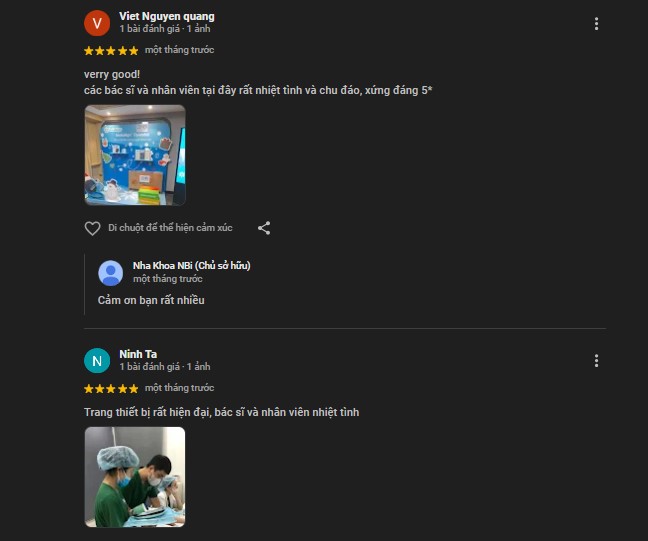The width and height of the screenshot is (648, 541).
Task: Open Ninh Ta's profile name
Action: click(138, 354)
